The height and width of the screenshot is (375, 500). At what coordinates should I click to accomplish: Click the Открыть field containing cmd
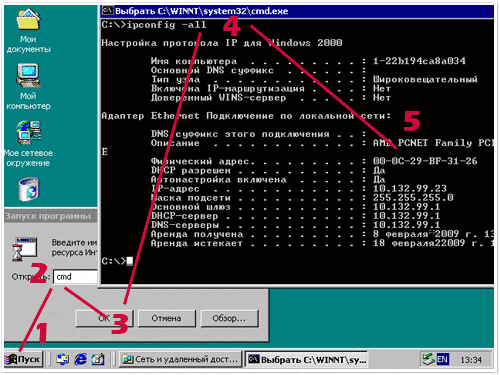click(75, 277)
